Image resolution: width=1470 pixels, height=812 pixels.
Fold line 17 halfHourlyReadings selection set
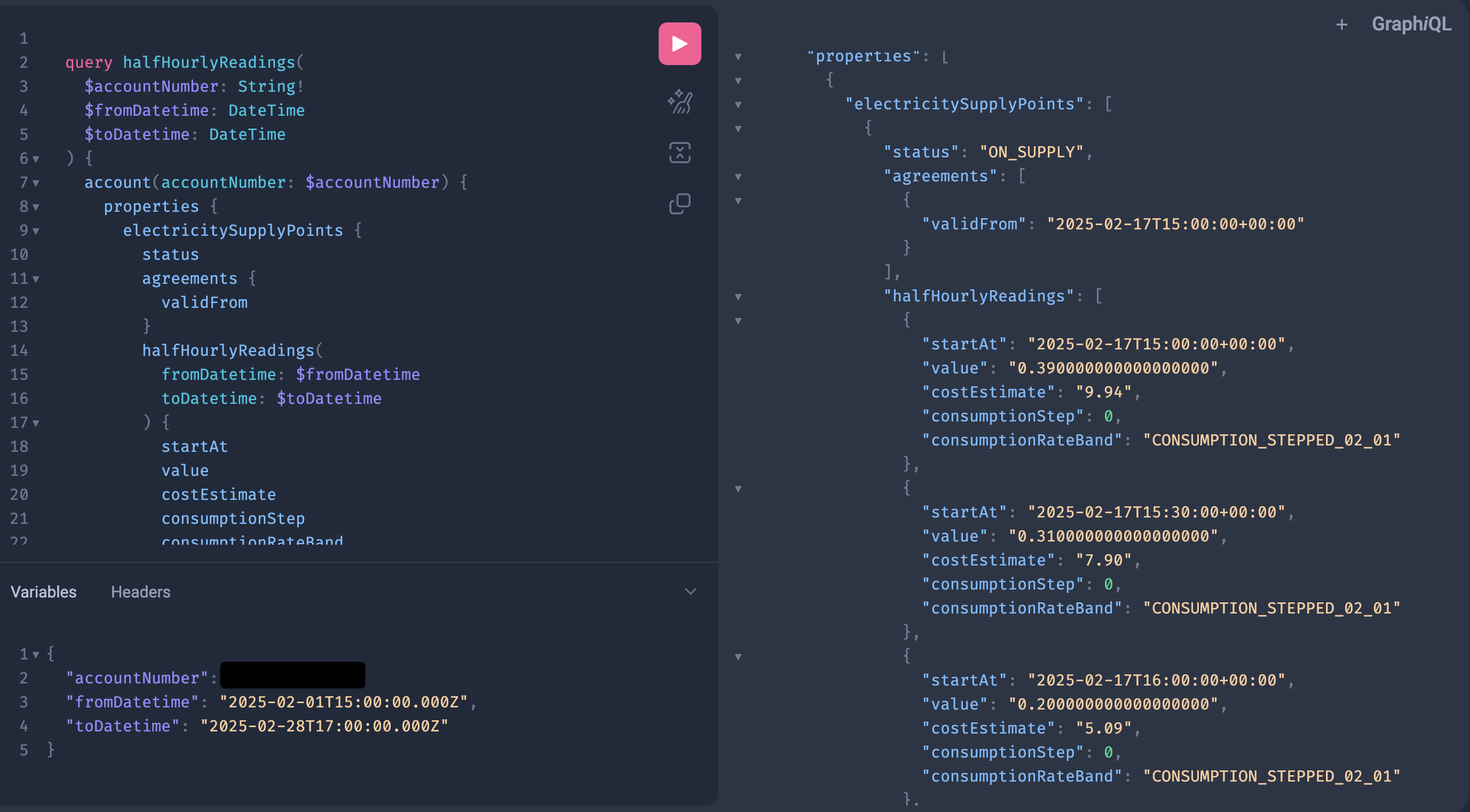pyautogui.click(x=36, y=423)
